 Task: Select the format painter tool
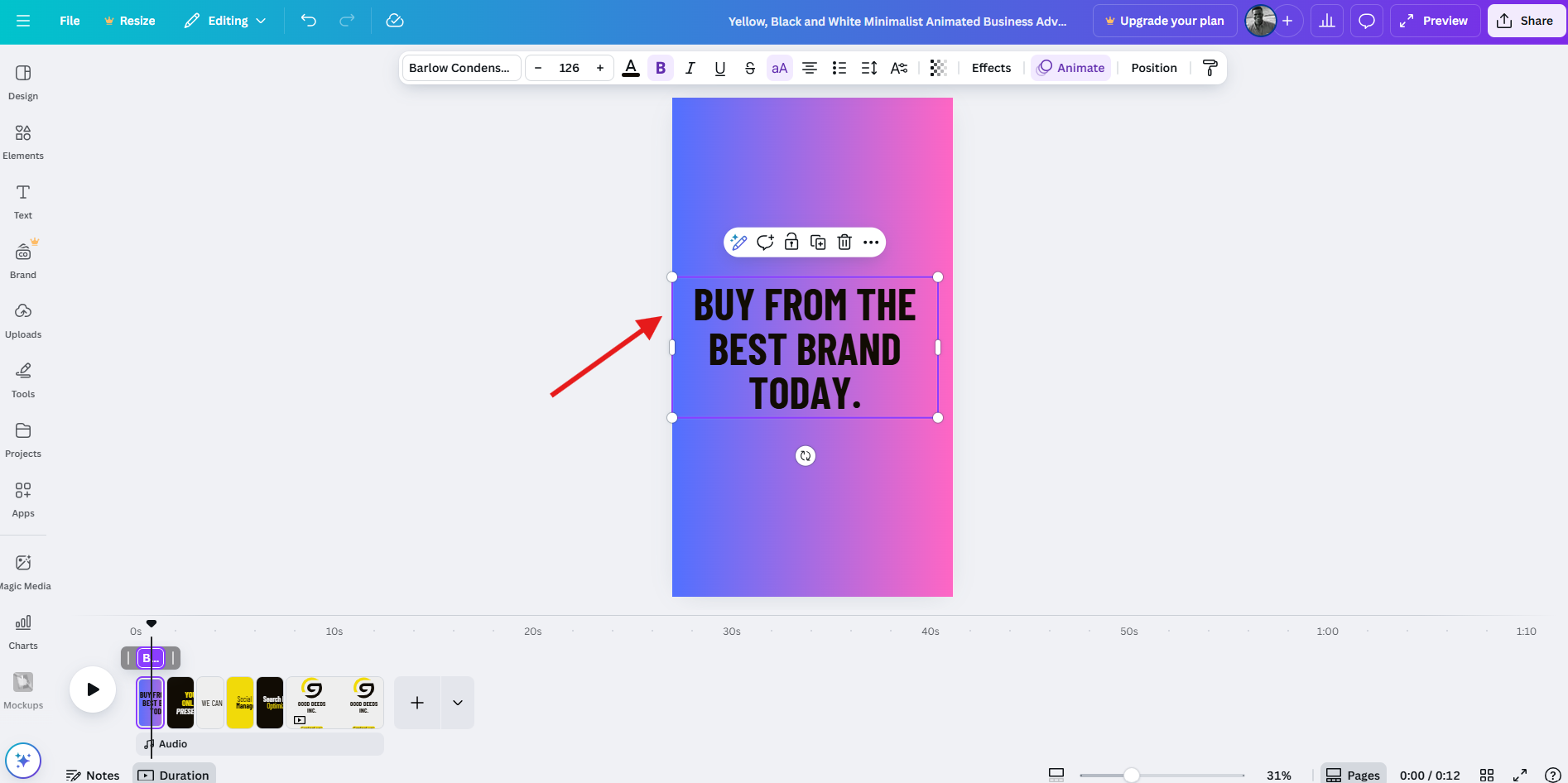(x=1210, y=67)
